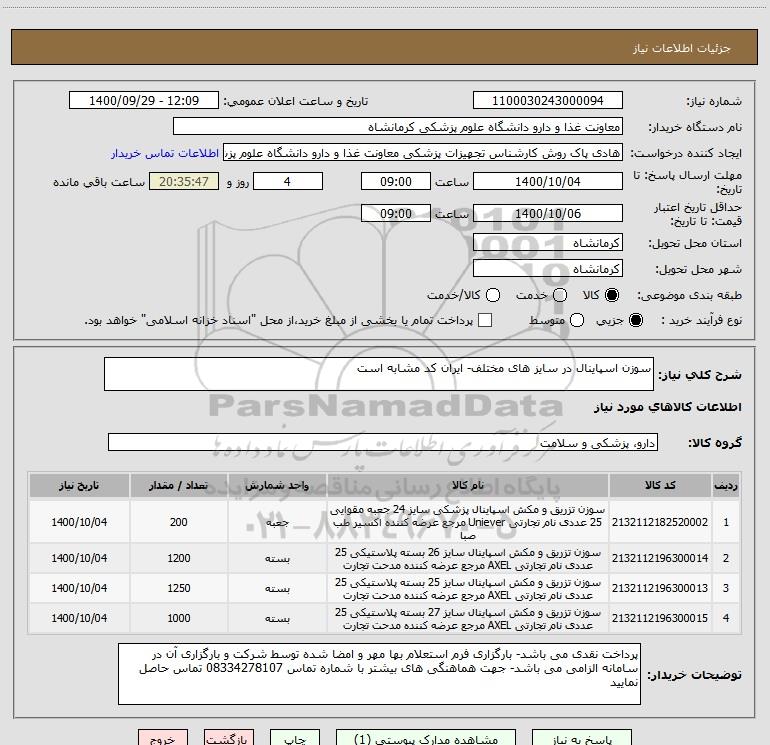Viewport: 770px width, 745px height.
Task: Choose the جزیی purchase type radio
Action: point(636,320)
